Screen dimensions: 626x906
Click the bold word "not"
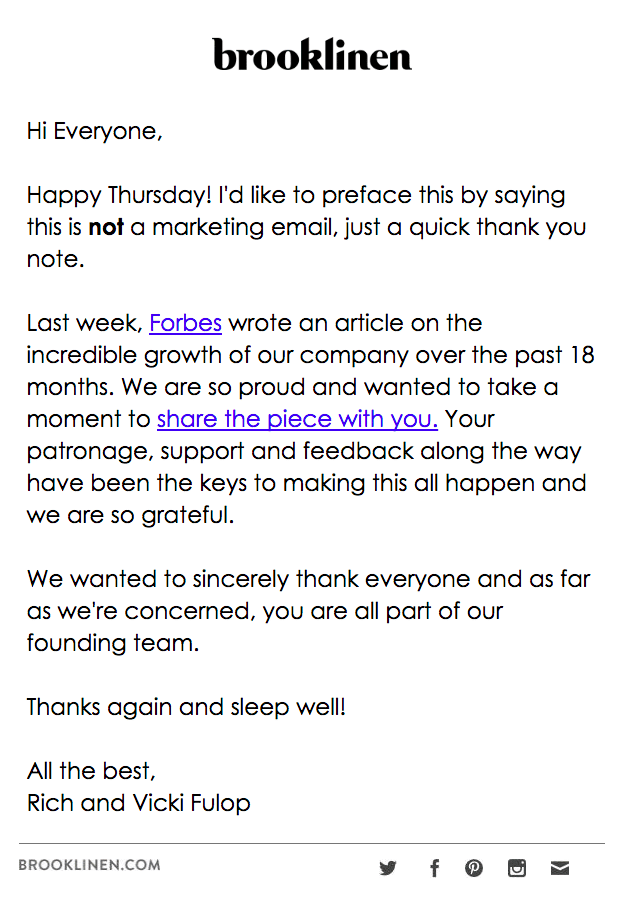(x=106, y=227)
